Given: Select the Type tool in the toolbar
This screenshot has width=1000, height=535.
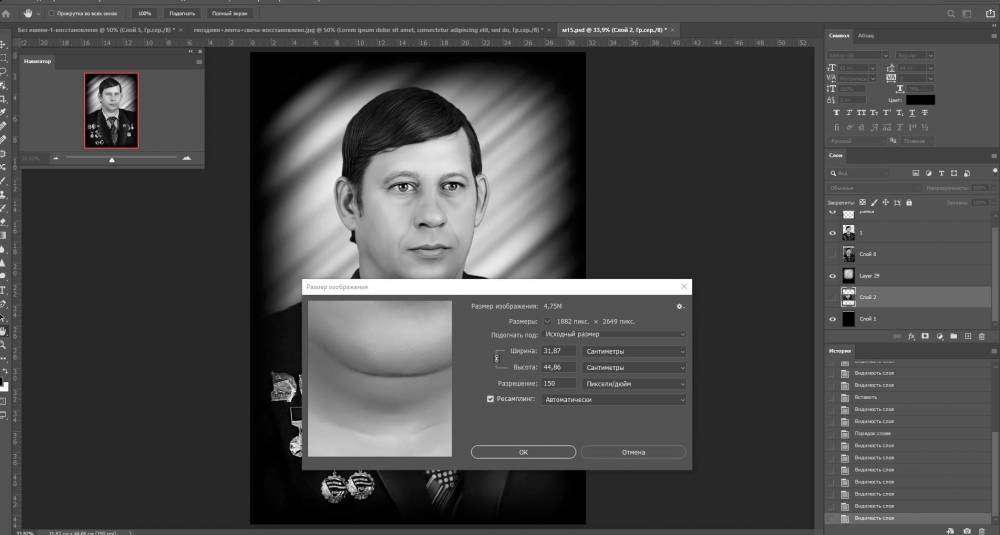Looking at the screenshot, I should [4, 288].
